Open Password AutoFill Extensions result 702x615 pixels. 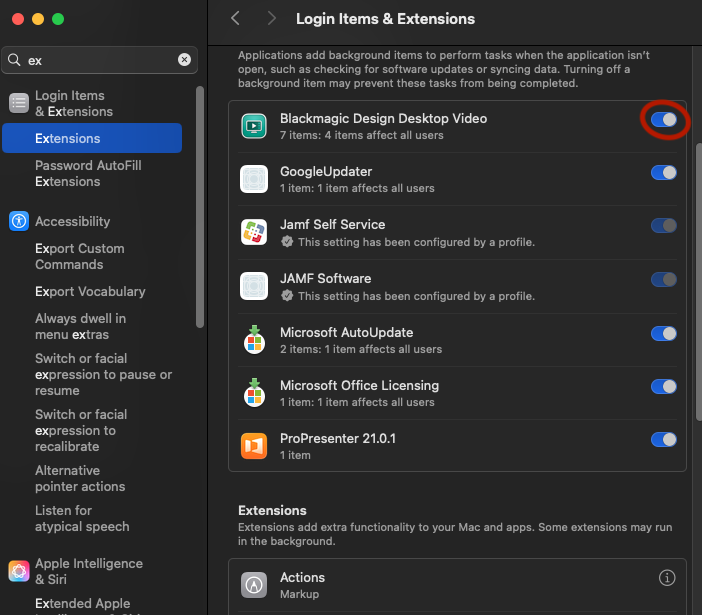tap(88, 173)
